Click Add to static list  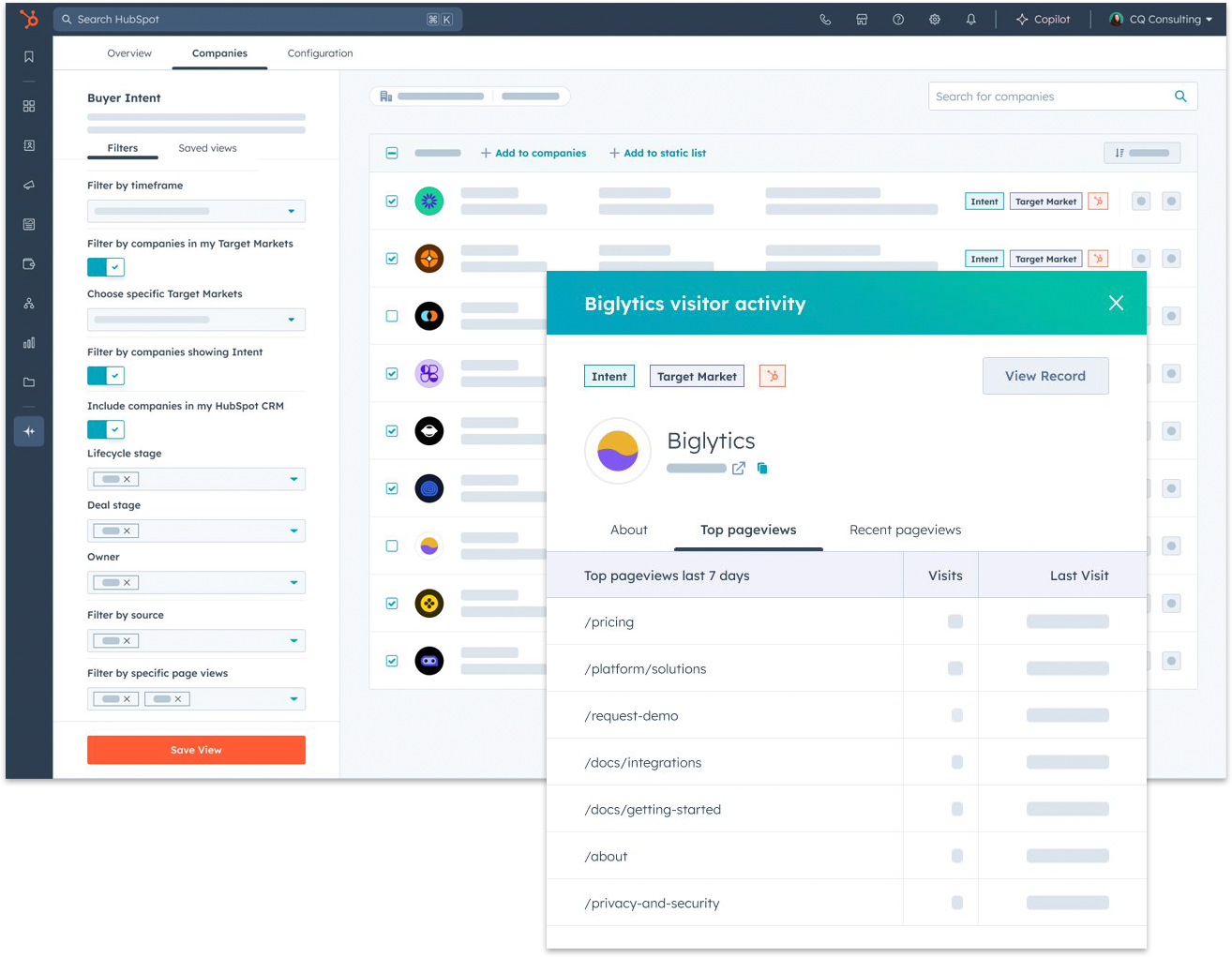[657, 153]
